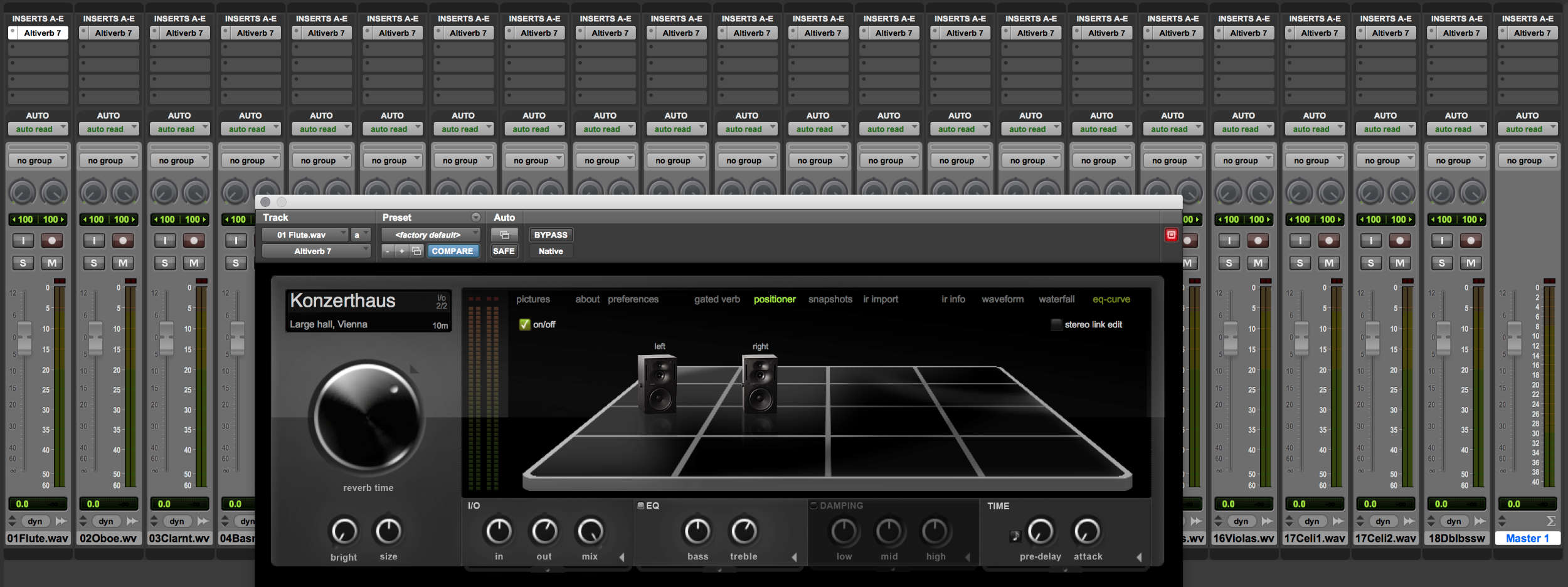1568x587 pixels.
Task: Click the volume fader on 17Celi1.wav channel
Action: (x=1301, y=339)
